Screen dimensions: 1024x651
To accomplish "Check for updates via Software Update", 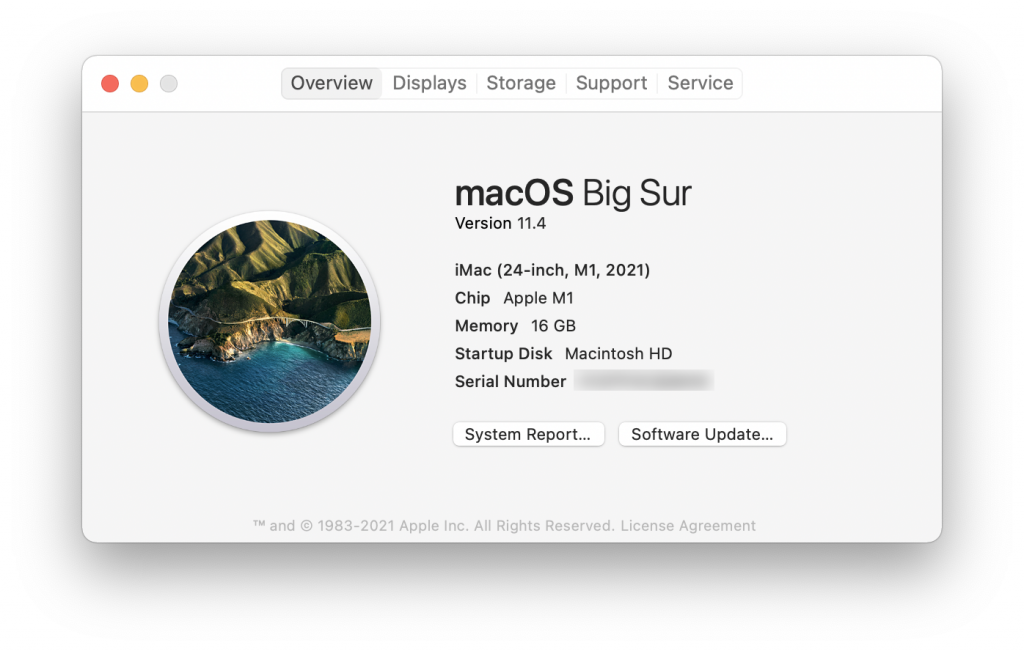I will pyautogui.click(x=702, y=434).
